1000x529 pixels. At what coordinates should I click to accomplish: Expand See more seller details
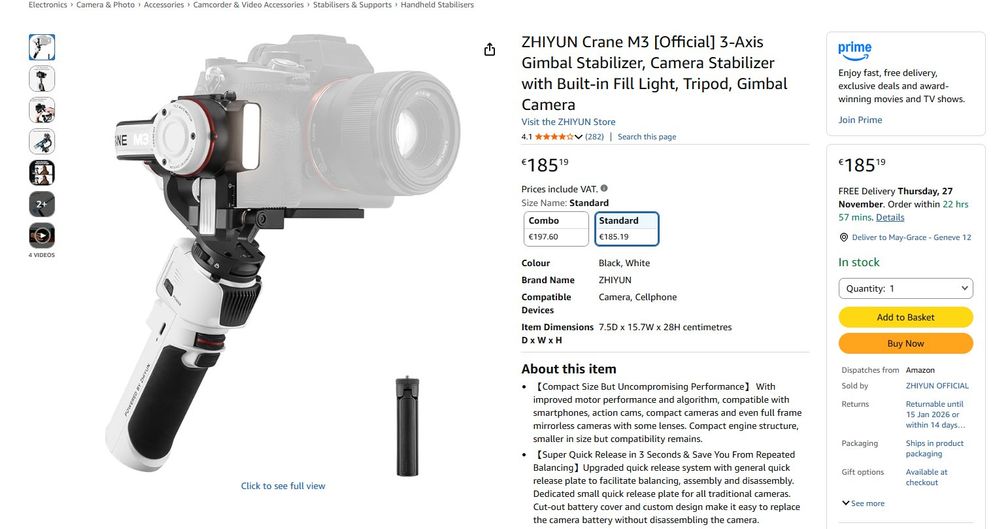(x=863, y=503)
